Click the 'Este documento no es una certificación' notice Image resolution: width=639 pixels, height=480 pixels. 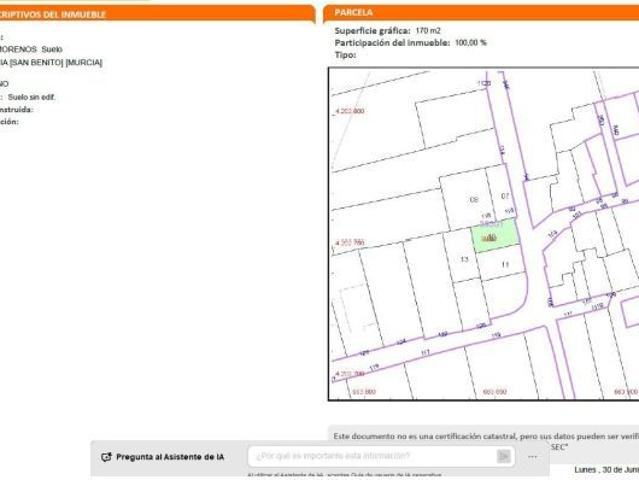[486, 436]
